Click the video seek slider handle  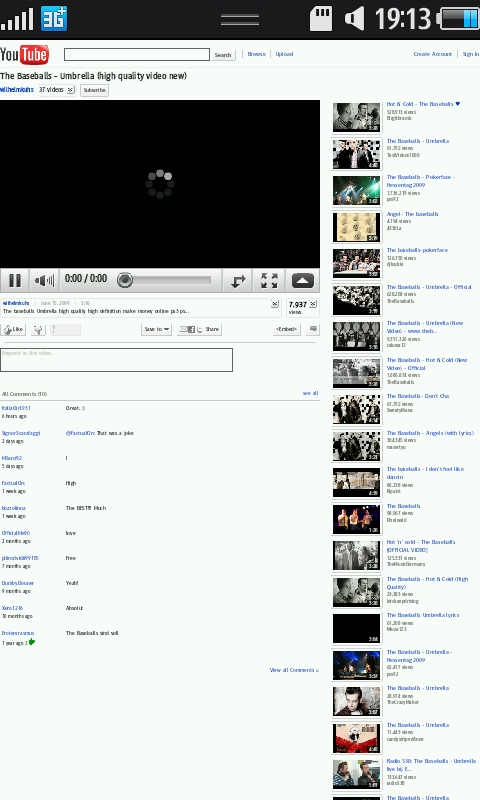[x=125, y=280]
